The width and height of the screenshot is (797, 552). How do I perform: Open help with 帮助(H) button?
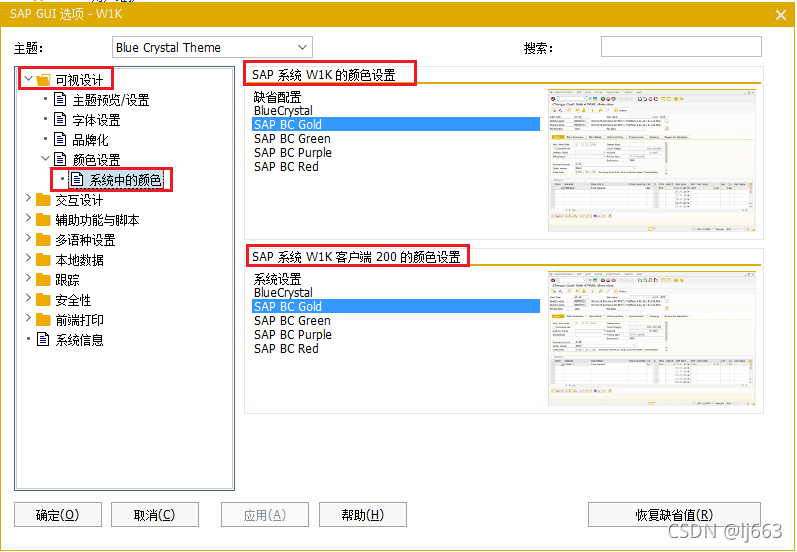(362, 514)
